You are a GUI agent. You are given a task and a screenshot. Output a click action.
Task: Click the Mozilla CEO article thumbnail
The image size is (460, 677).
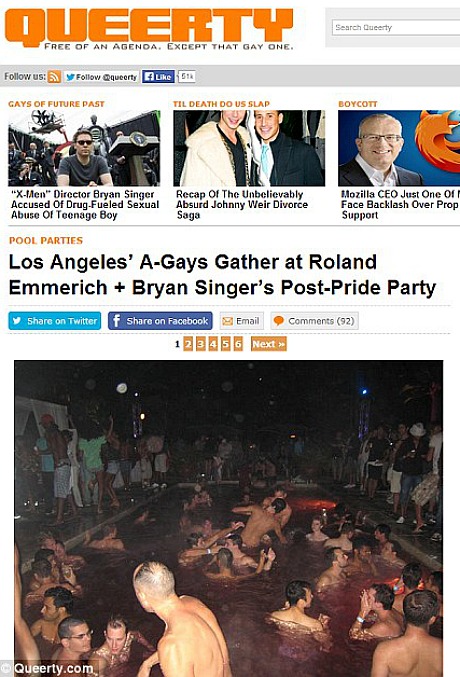[x=399, y=148]
